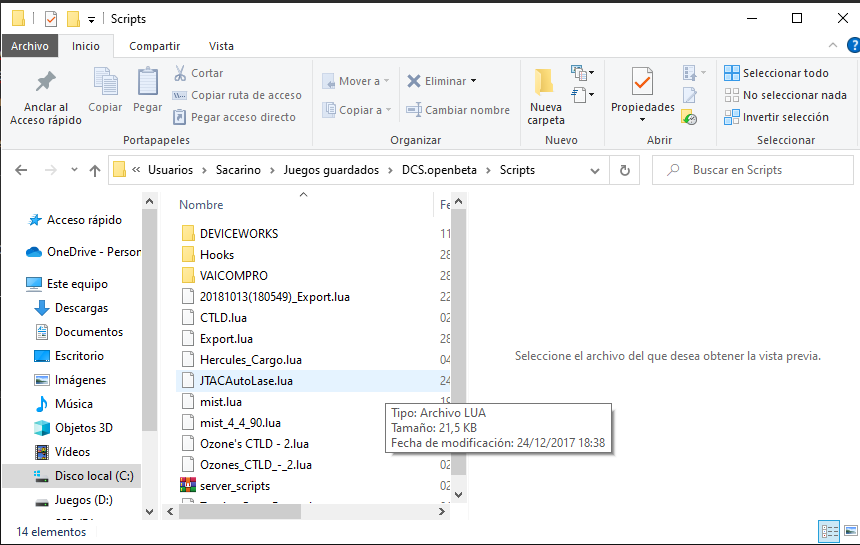
Task: Collapse the ribbon with chevron
Action: tap(833, 46)
